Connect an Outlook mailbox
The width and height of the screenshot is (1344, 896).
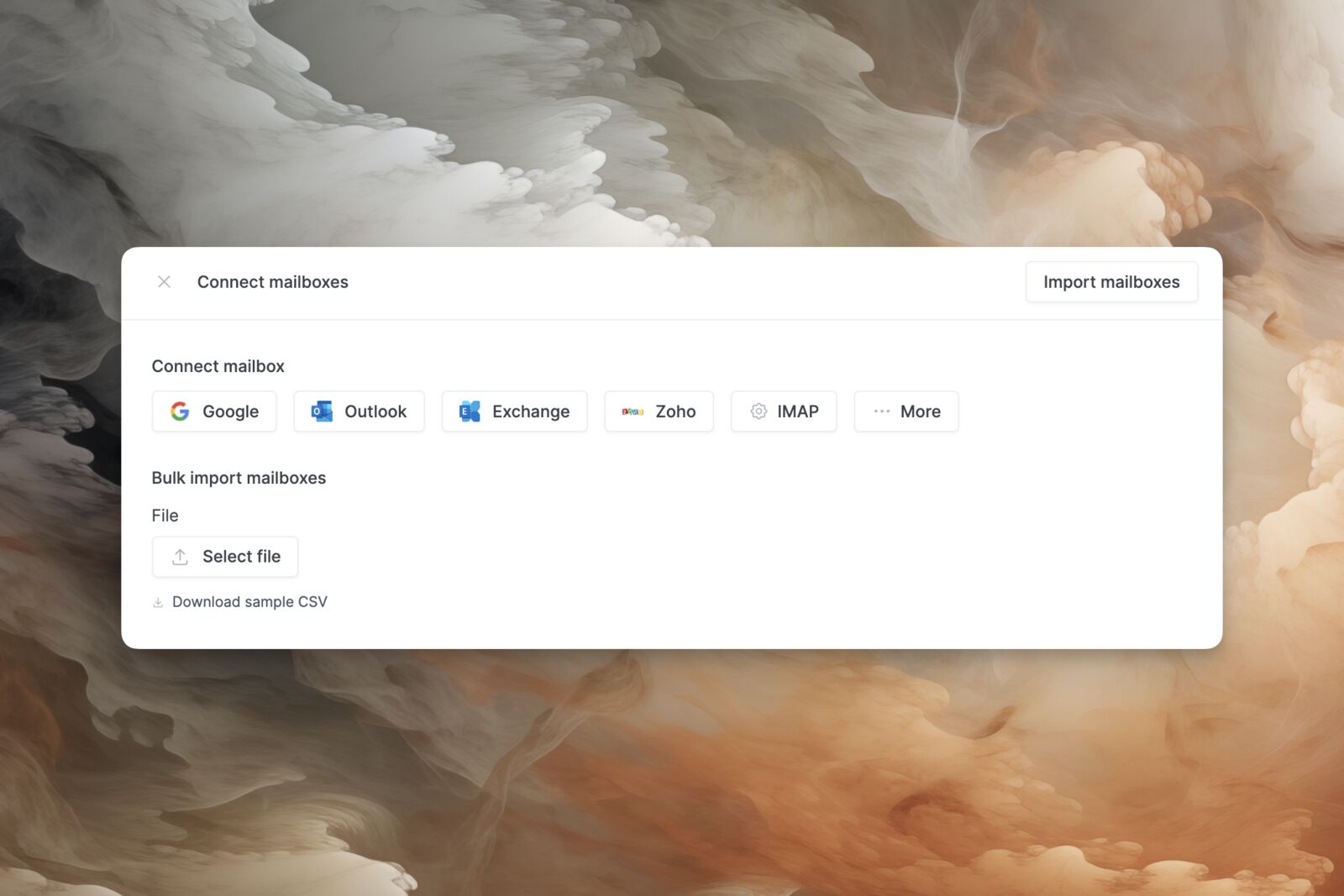coord(359,411)
